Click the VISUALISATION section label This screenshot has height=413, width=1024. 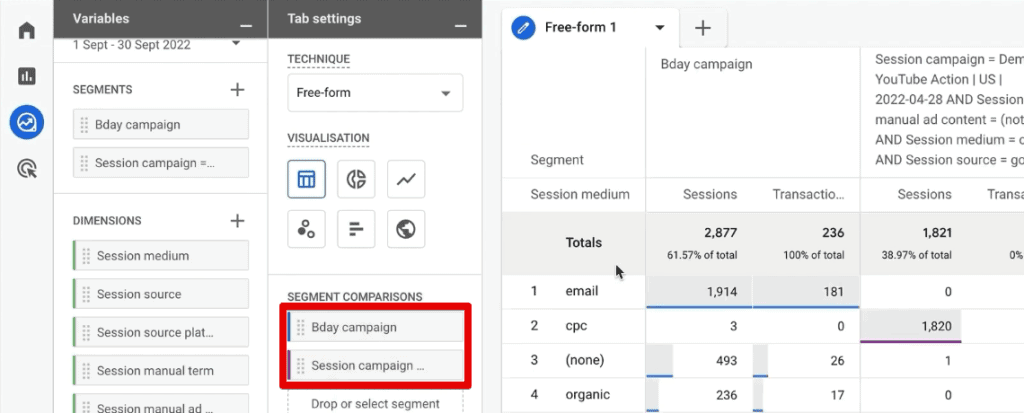328,139
